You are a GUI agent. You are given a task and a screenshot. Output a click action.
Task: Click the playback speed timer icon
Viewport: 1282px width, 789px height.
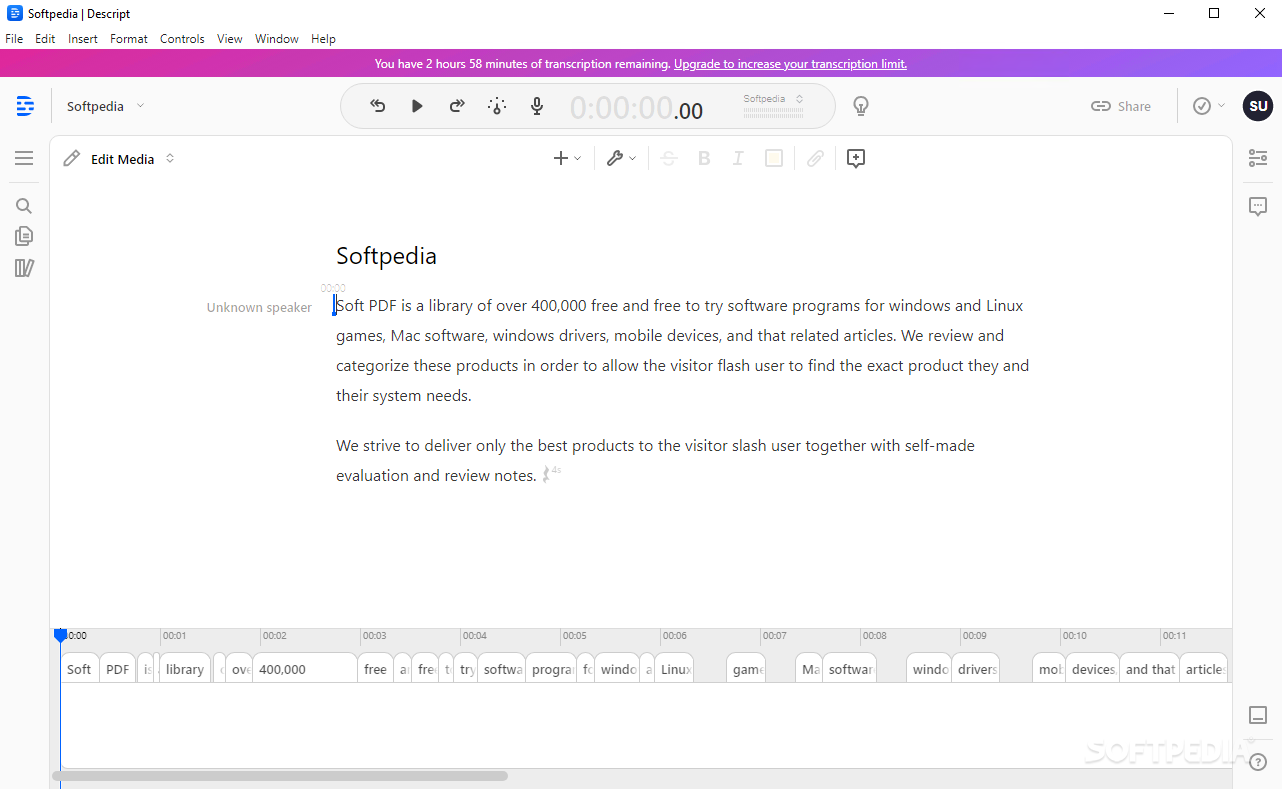[x=497, y=106]
